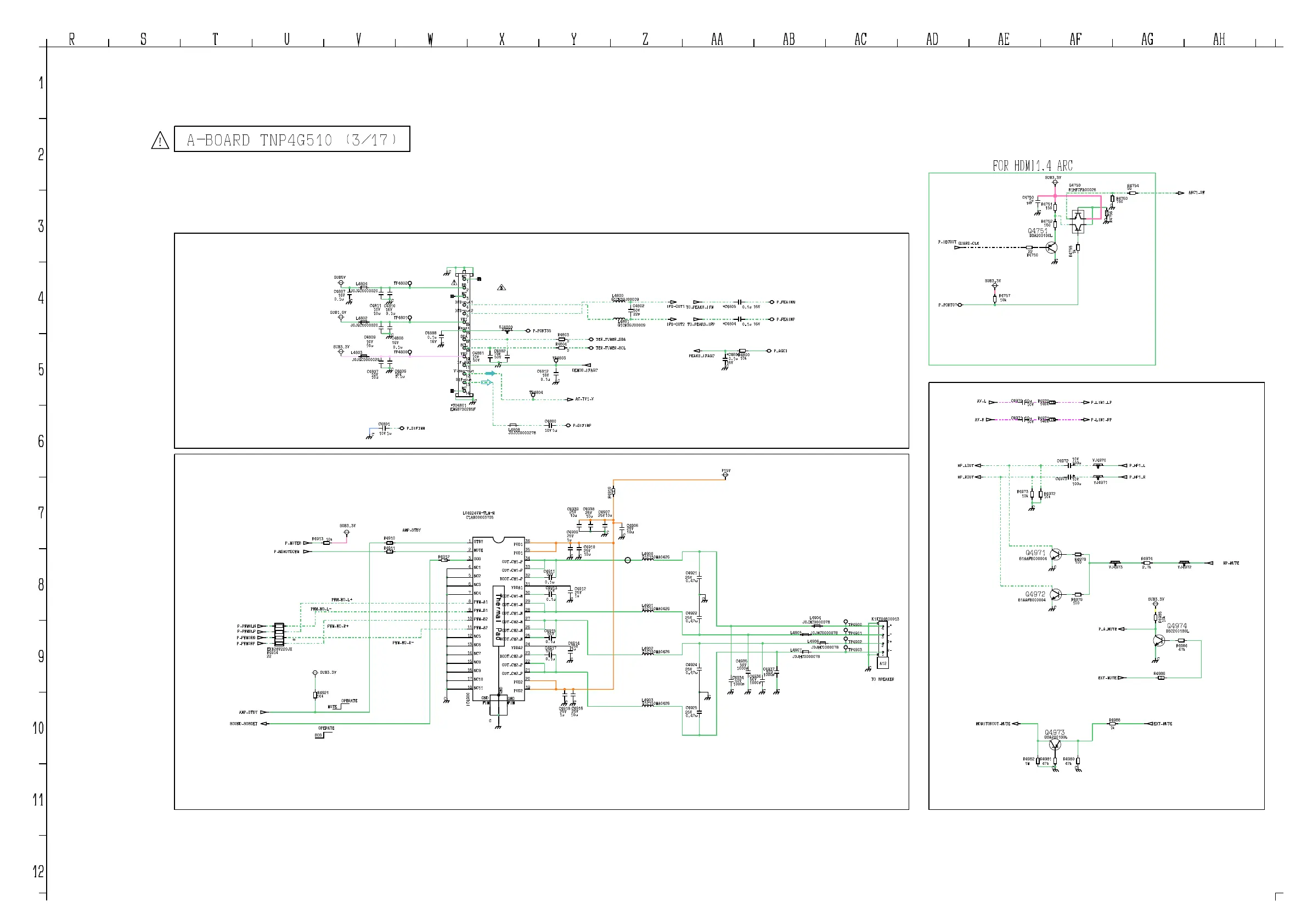
Task: Click the Q4972 transistor symbol
Action: click(x=1056, y=595)
